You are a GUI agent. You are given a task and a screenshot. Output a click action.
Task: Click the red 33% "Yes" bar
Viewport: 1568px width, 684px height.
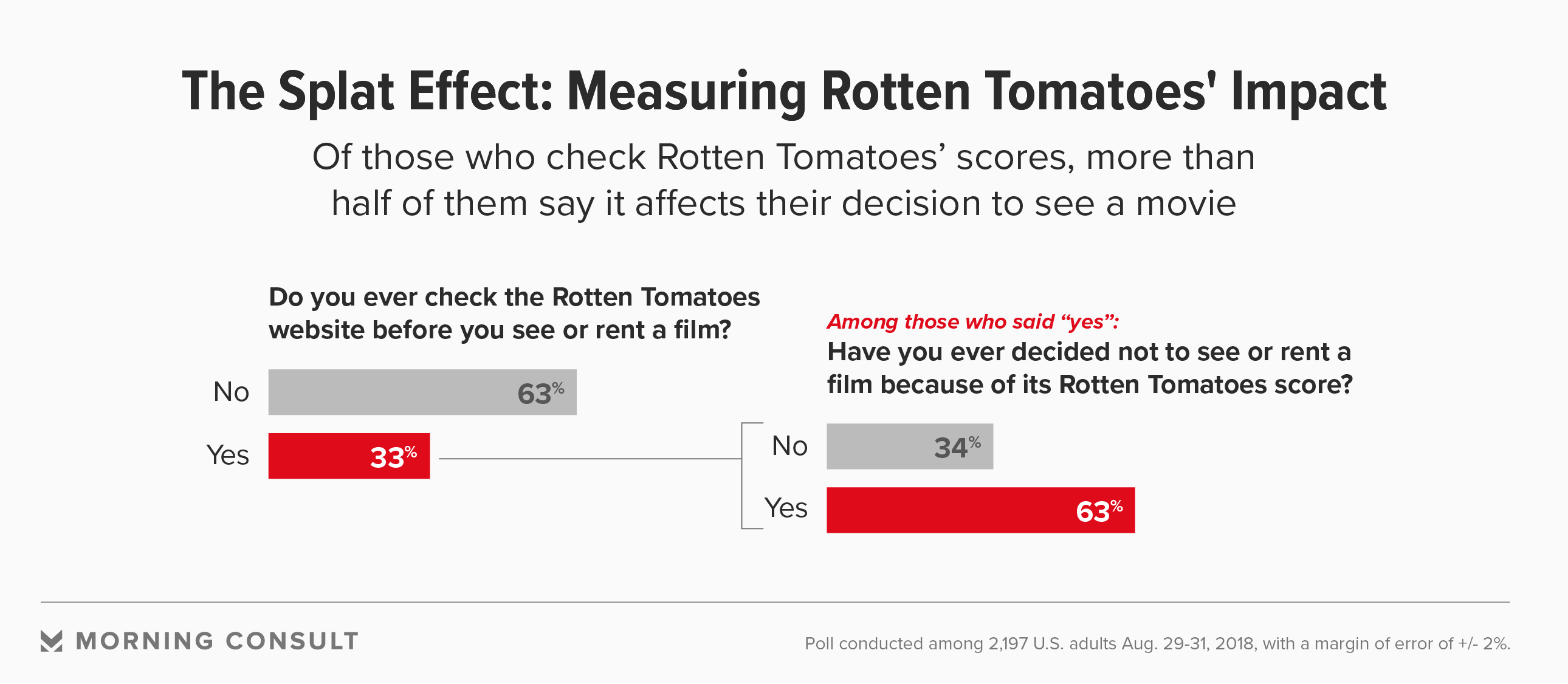coord(349,456)
